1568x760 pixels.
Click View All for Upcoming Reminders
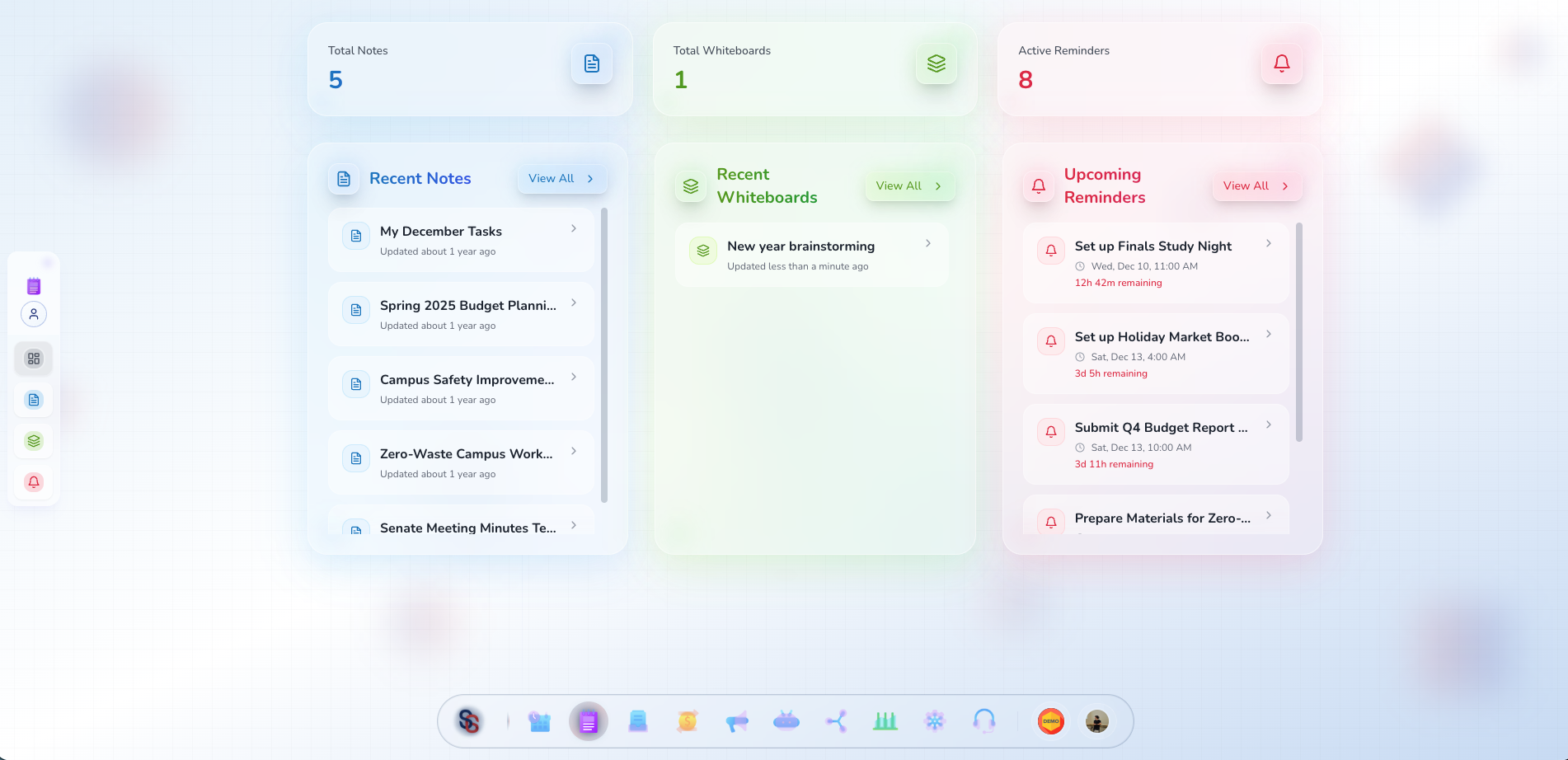pyautogui.click(x=1256, y=185)
